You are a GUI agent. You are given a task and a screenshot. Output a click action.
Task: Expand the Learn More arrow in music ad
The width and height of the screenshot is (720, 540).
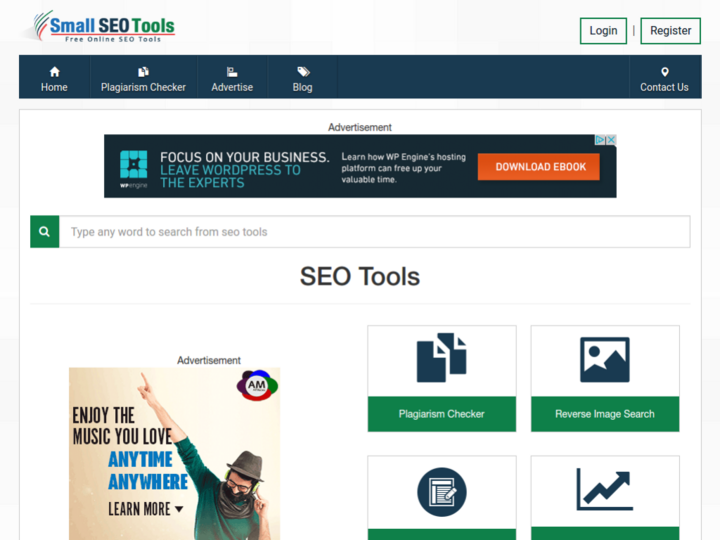pyautogui.click(x=179, y=509)
